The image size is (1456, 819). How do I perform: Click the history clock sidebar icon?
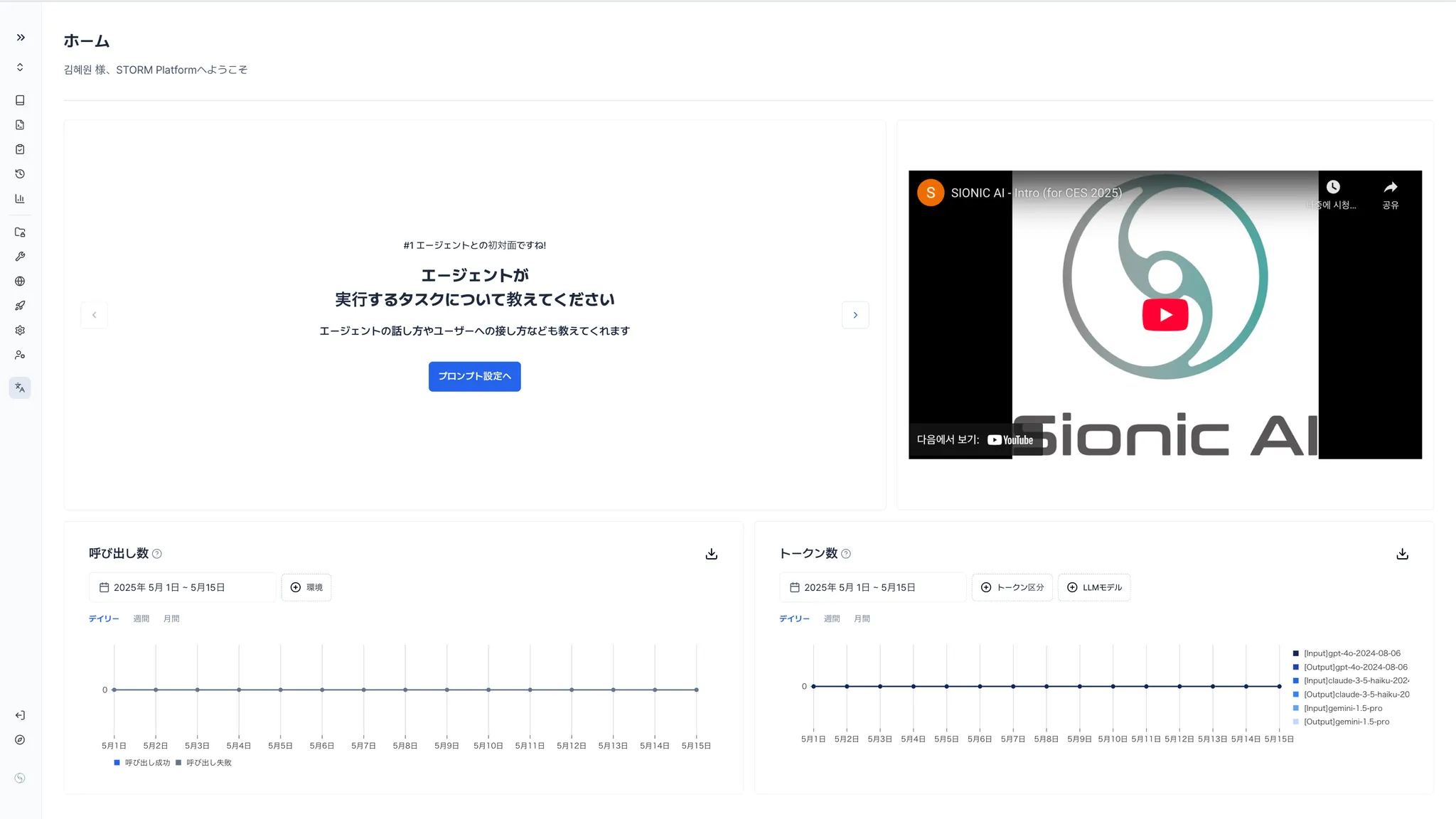point(20,174)
